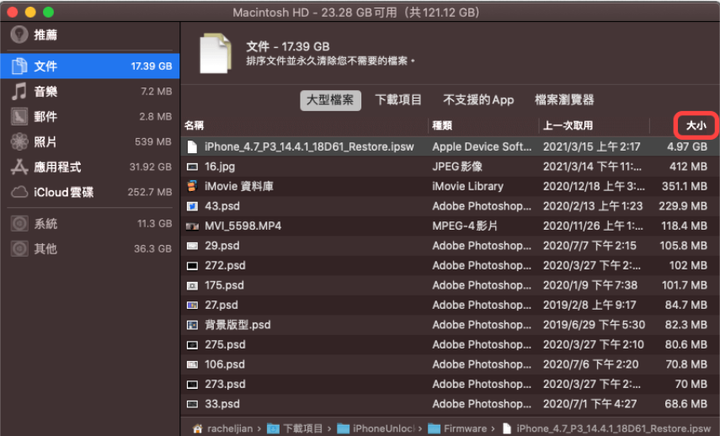Click the thumbnail icon of 272.psd

192,266
